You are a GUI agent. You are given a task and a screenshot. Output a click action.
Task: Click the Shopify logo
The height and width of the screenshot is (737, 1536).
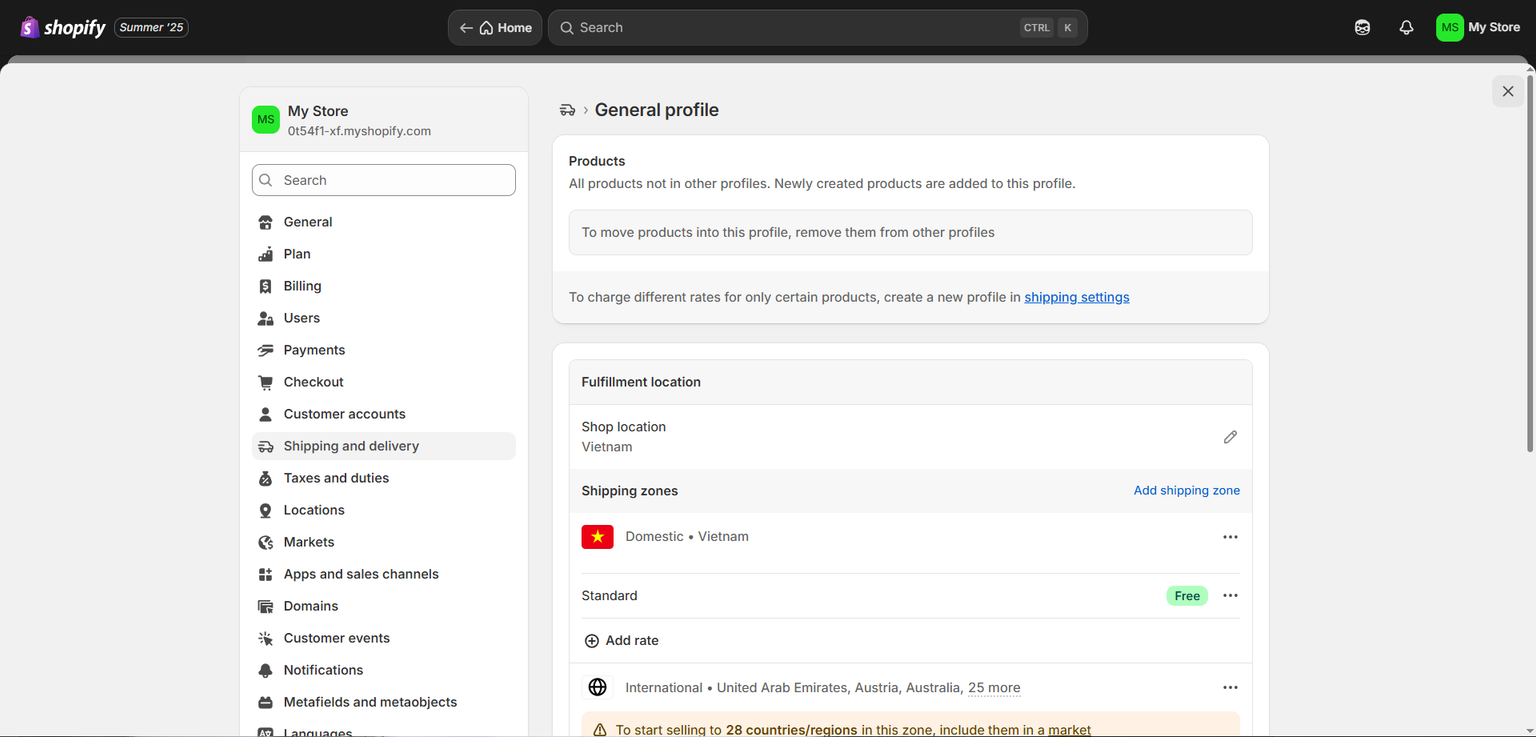coord(63,27)
